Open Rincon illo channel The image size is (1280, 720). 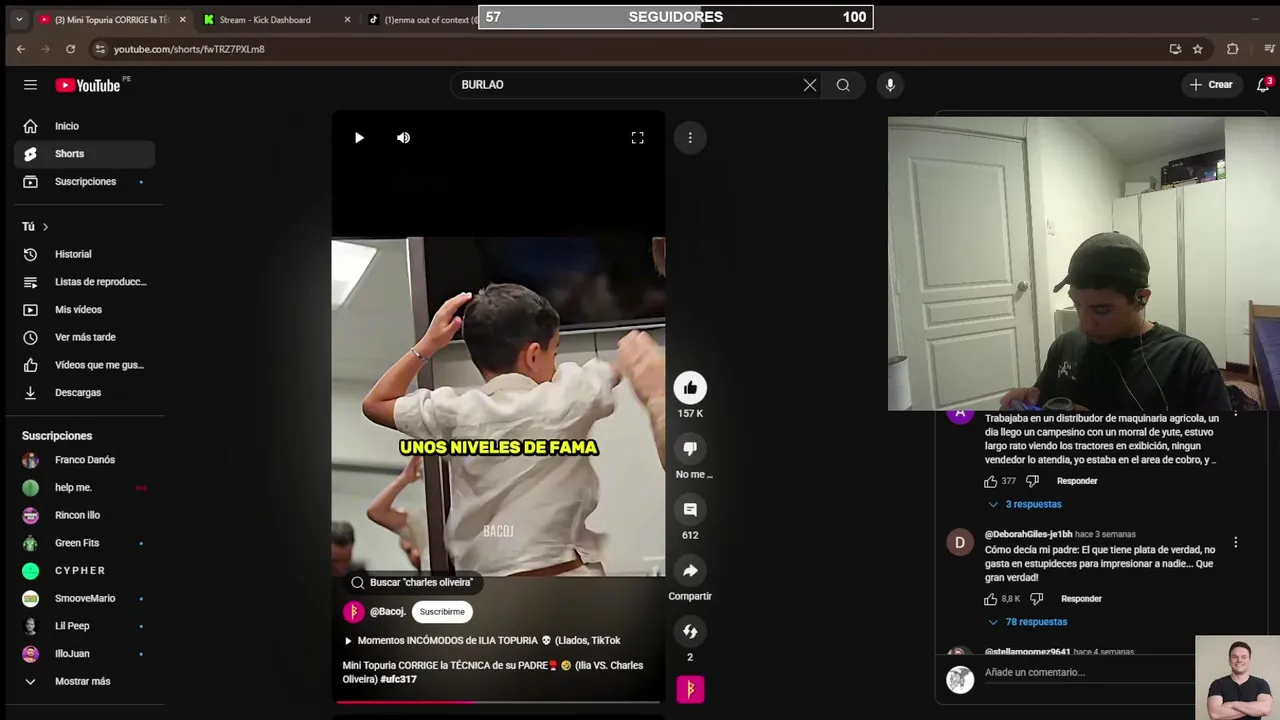[85, 515]
